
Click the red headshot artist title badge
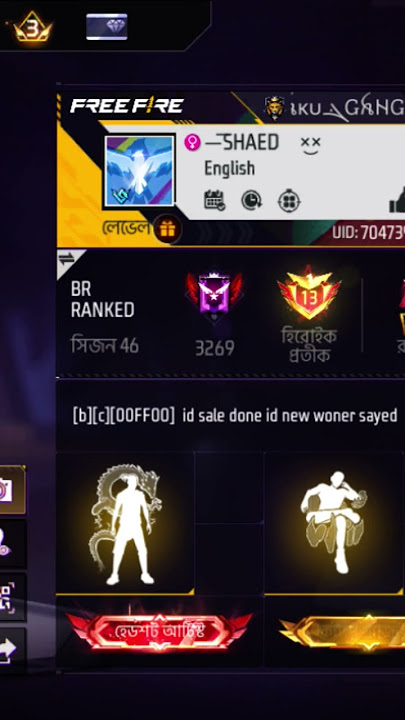[159, 632]
